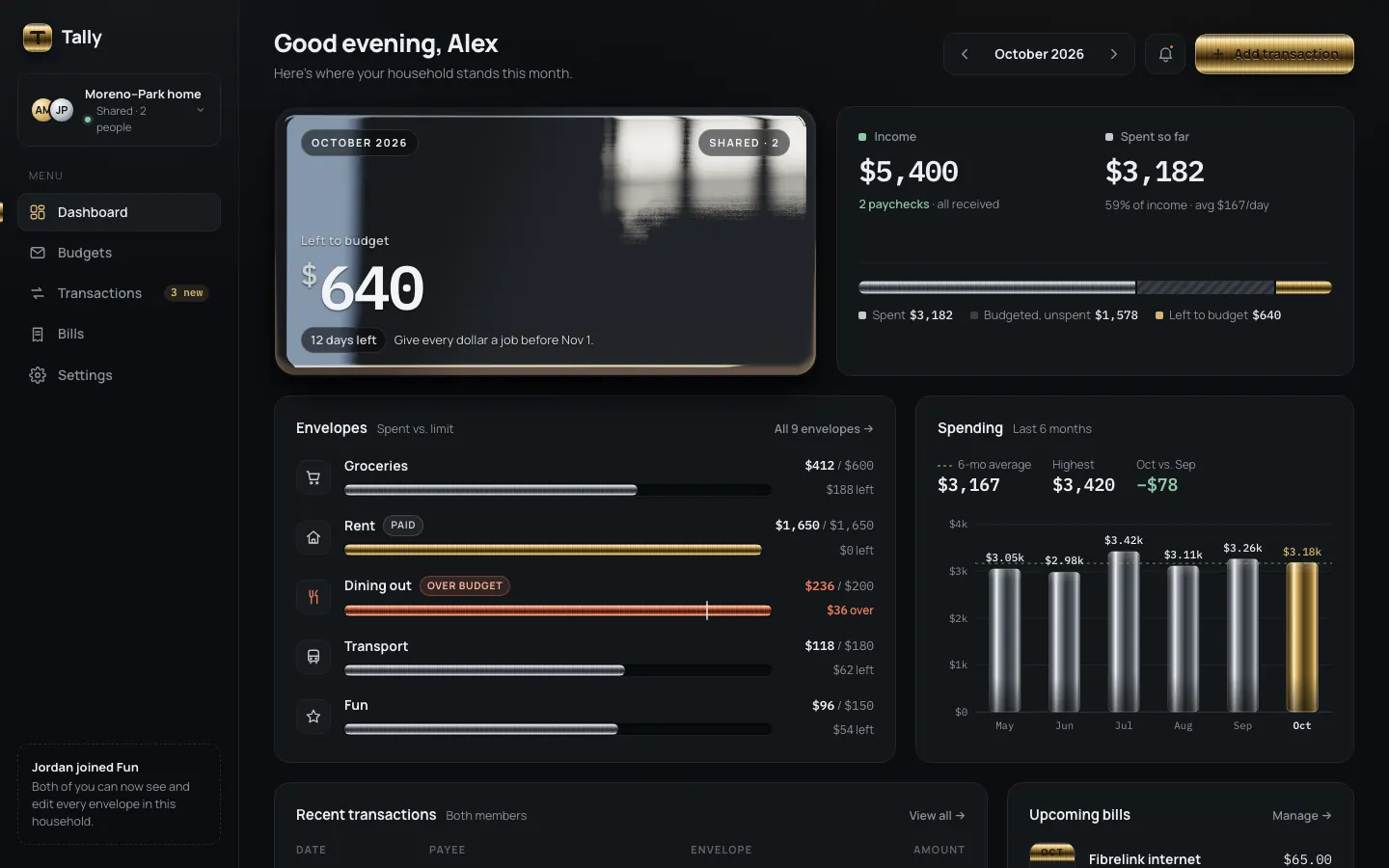The height and width of the screenshot is (868, 1389).
Task: Click the Transport envelope progress bar
Action: 558,670
